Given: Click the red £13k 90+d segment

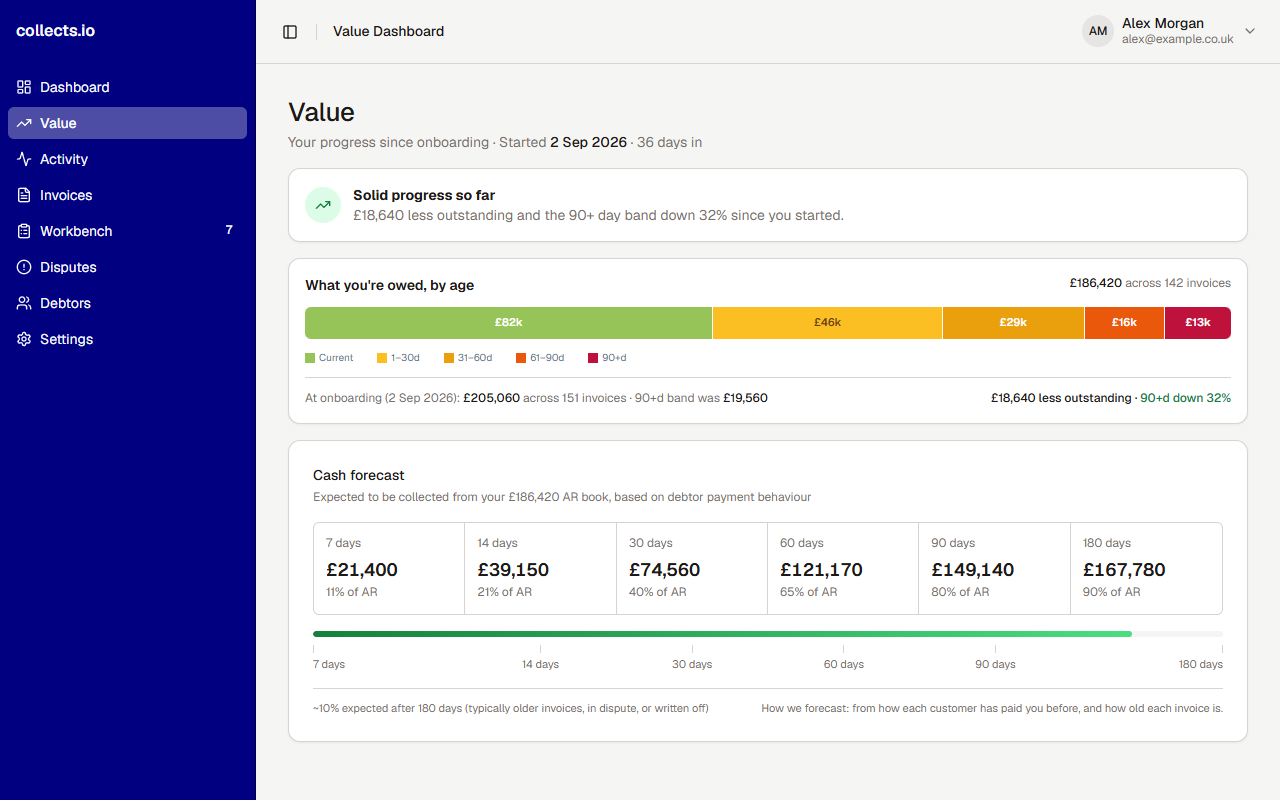Looking at the screenshot, I should click(x=1198, y=323).
